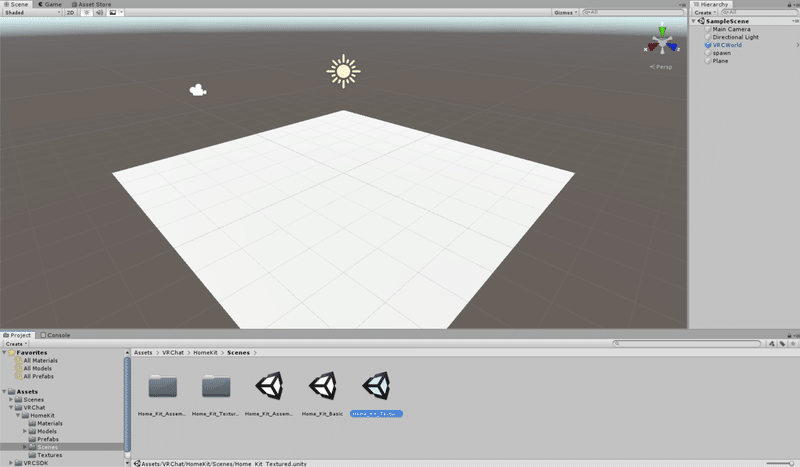Toggle scene effects with the image button

click(x=113, y=12)
